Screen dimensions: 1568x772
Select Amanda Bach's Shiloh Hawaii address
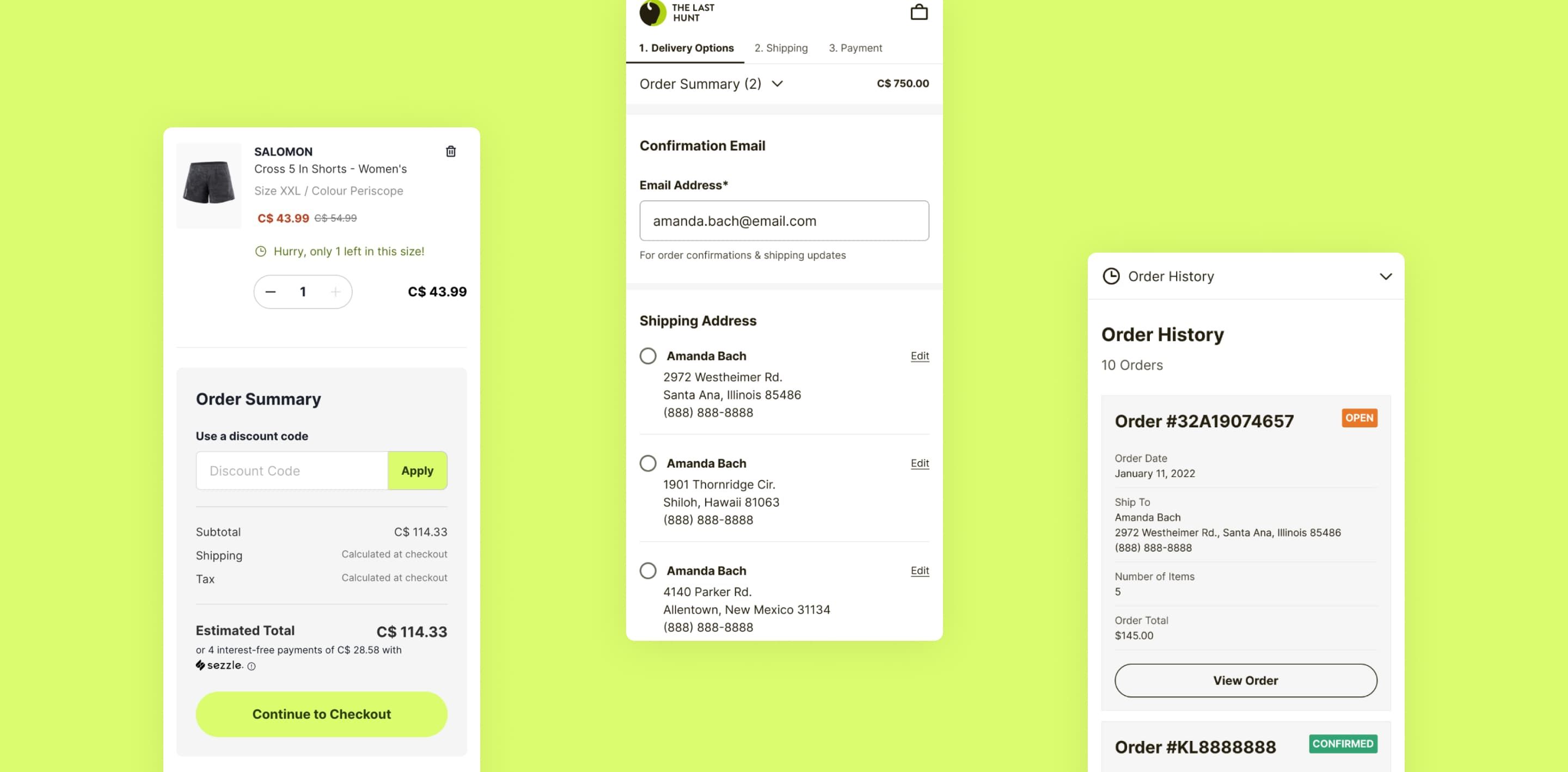tap(647, 463)
